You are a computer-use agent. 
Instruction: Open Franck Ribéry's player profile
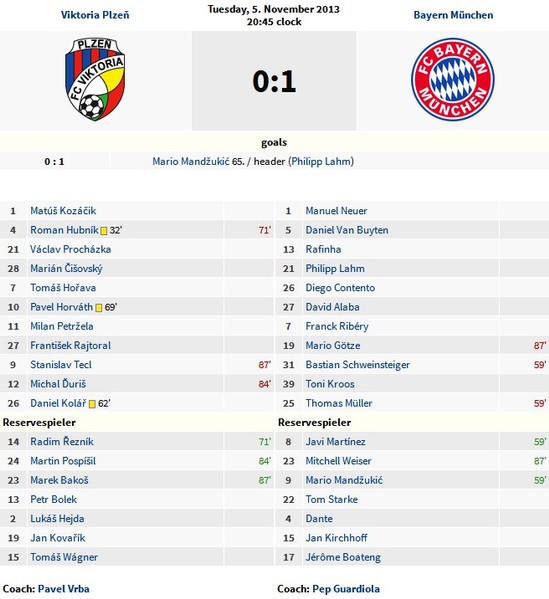point(337,326)
